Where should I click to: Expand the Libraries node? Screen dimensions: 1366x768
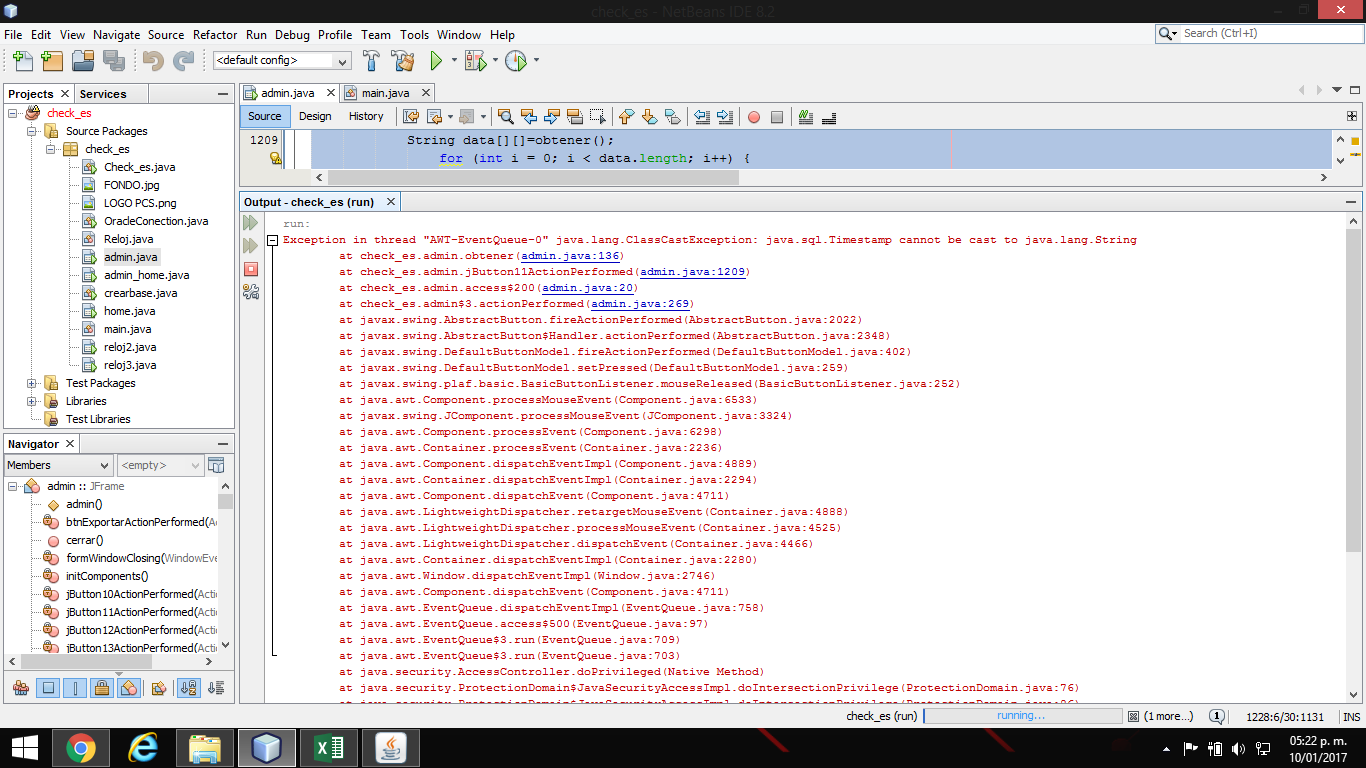(x=31, y=401)
